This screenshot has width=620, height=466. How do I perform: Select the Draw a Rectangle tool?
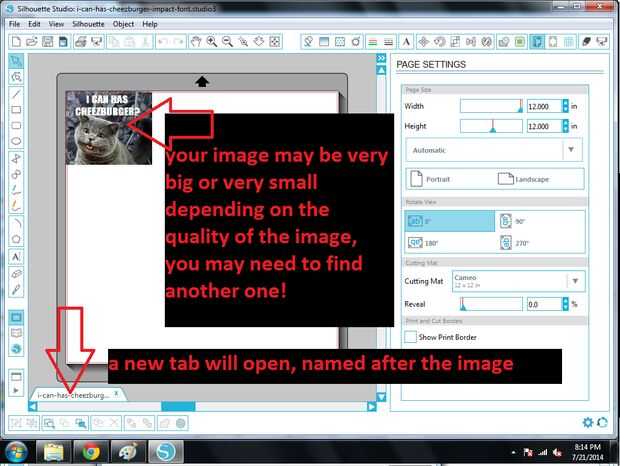point(16,110)
